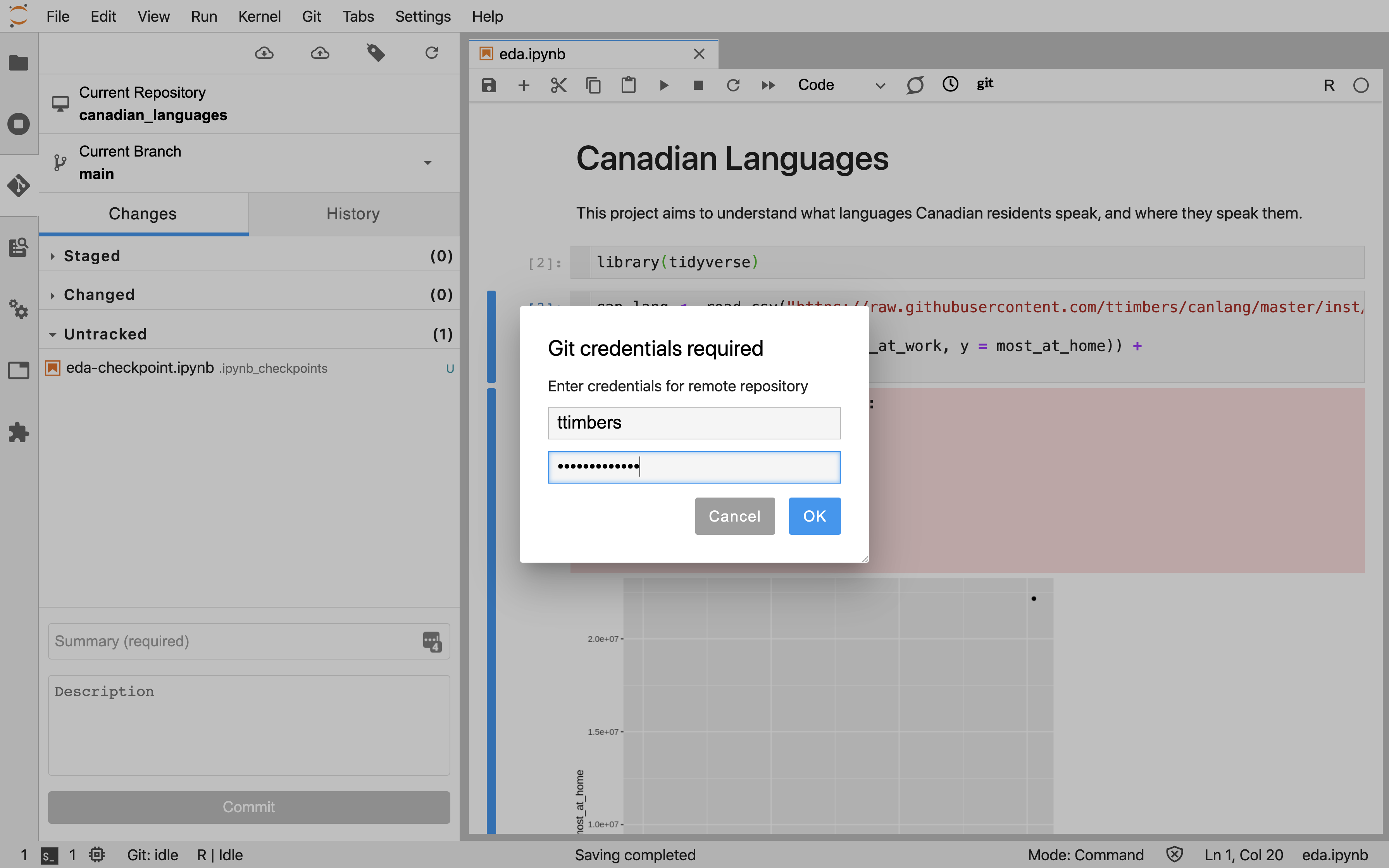Click the JupyterLab logo icon

coord(18,15)
